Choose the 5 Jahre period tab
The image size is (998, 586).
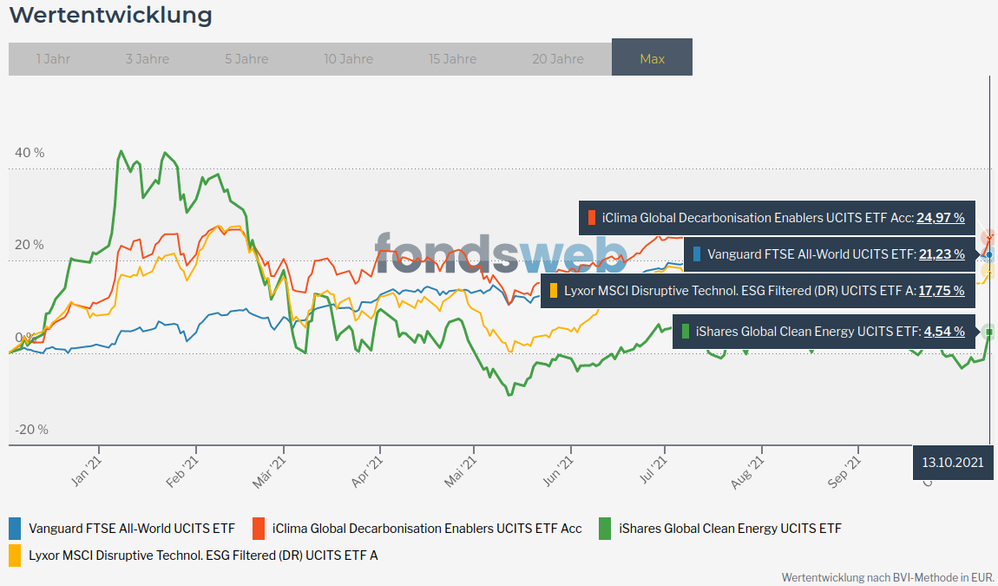pyautogui.click(x=247, y=59)
